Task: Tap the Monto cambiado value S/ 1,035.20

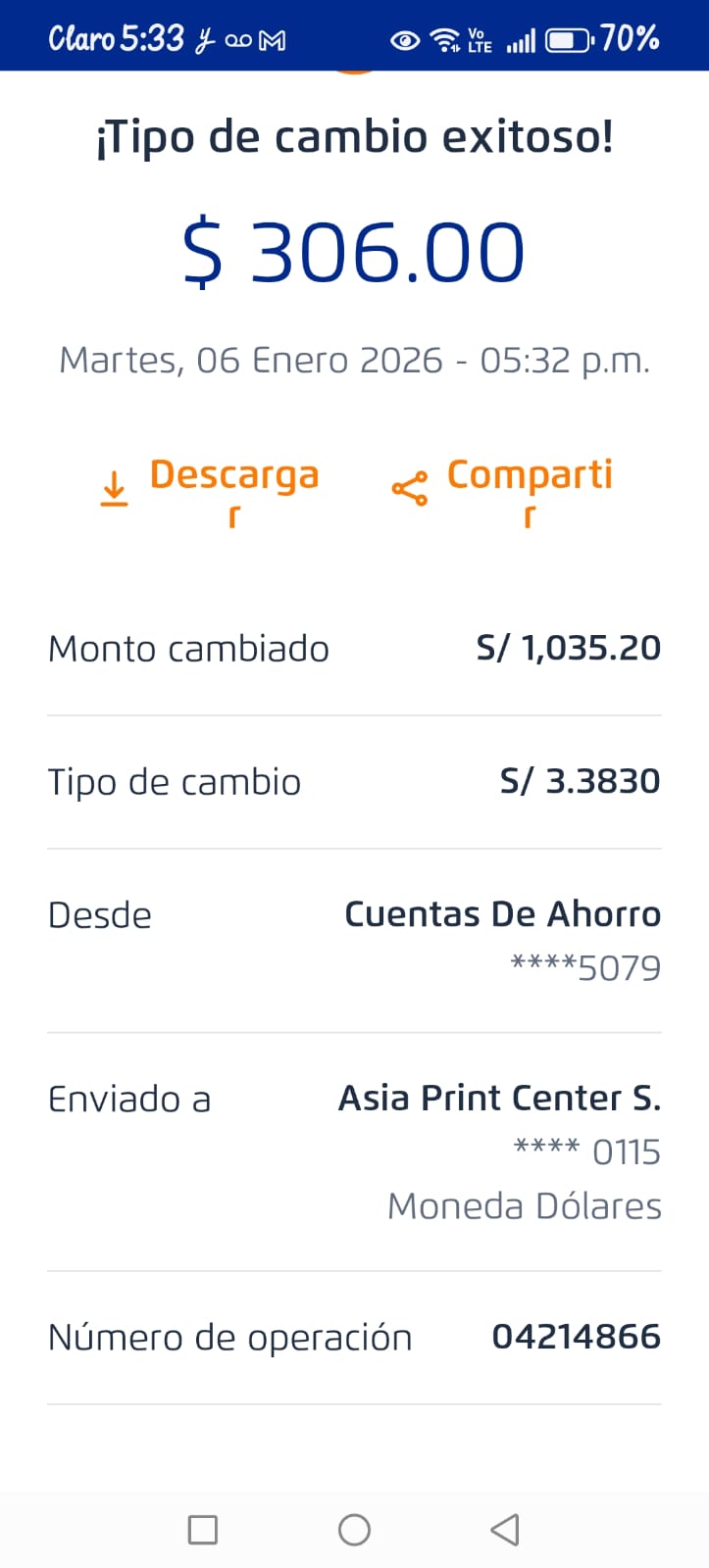Action: 568,648
